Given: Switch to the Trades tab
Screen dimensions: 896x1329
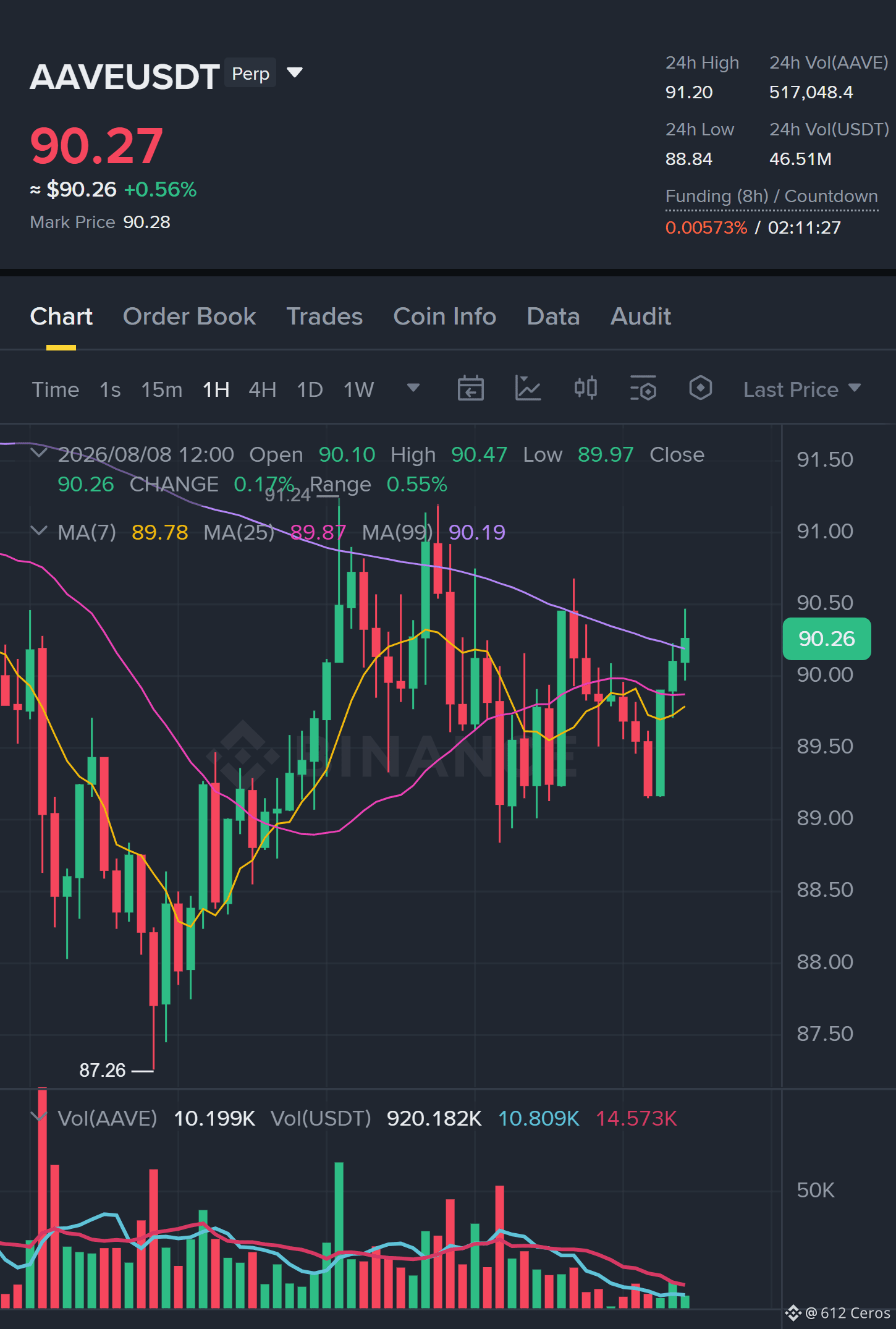Looking at the screenshot, I should [x=324, y=316].
